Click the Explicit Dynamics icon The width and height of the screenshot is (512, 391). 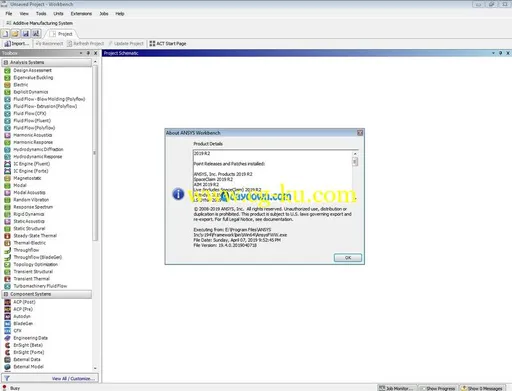coord(7,92)
